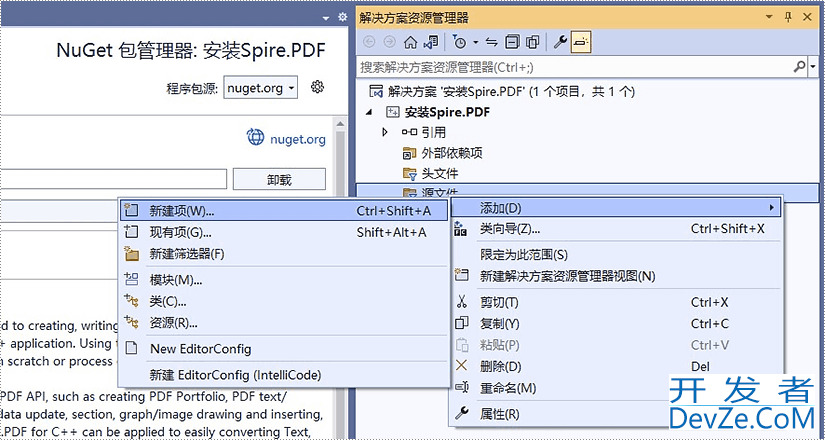
Task: Select the 引用 tree item
Action: [424, 132]
